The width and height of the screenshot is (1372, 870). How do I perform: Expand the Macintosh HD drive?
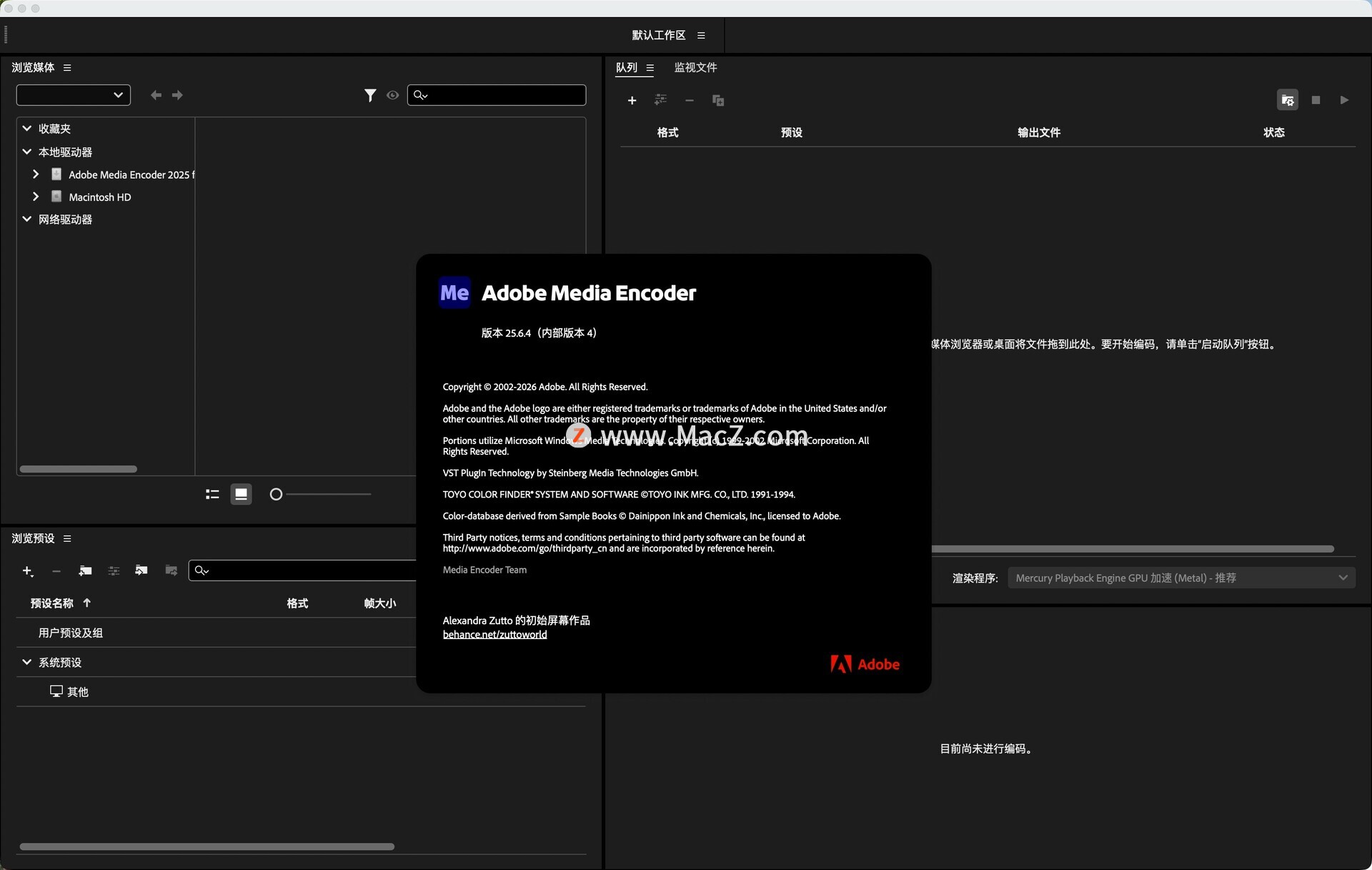(x=36, y=197)
